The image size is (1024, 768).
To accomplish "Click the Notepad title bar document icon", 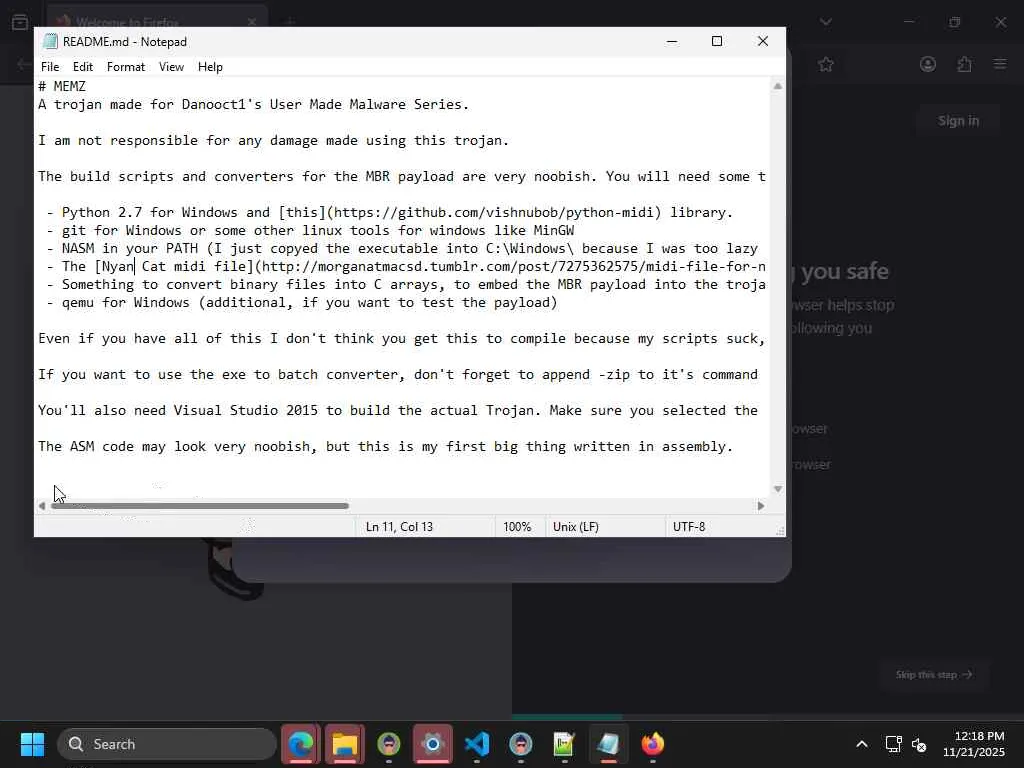I will (50, 41).
